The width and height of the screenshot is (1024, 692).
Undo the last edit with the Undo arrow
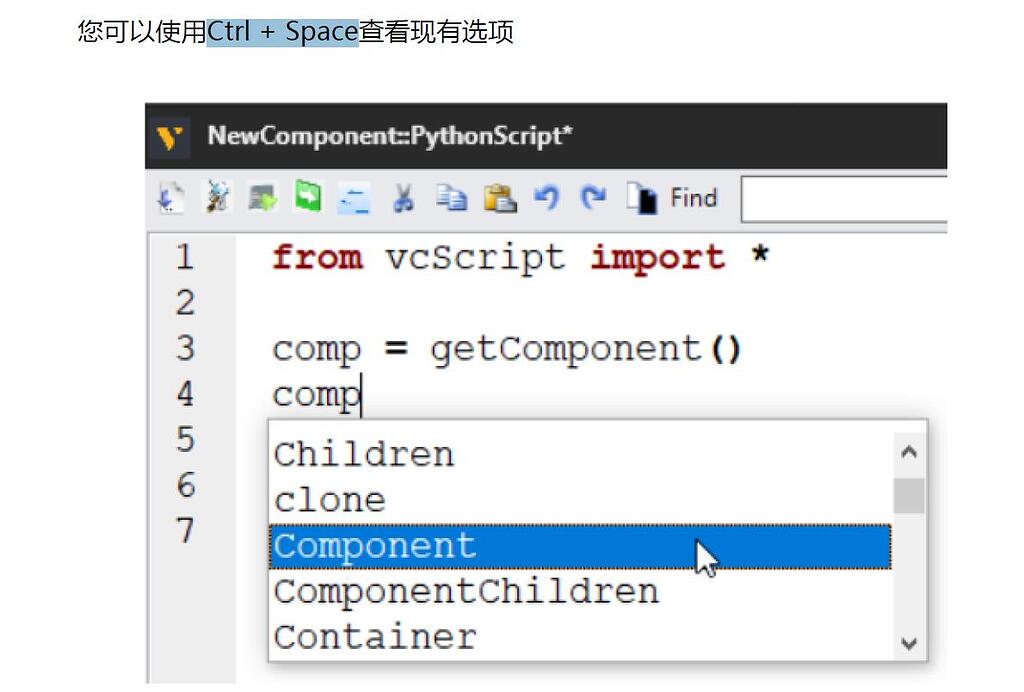click(546, 197)
